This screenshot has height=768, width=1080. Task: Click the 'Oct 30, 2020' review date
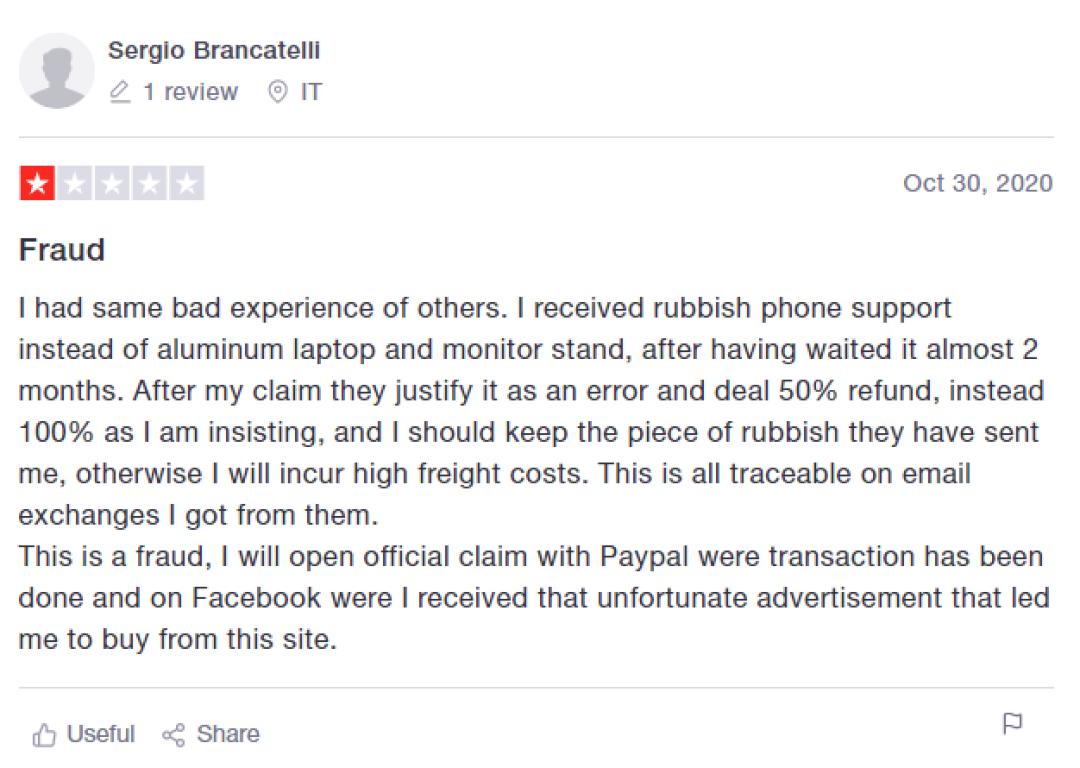point(977,183)
